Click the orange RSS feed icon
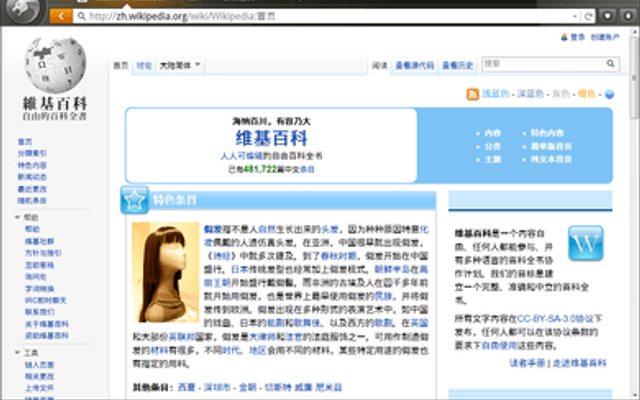 [473, 94]
